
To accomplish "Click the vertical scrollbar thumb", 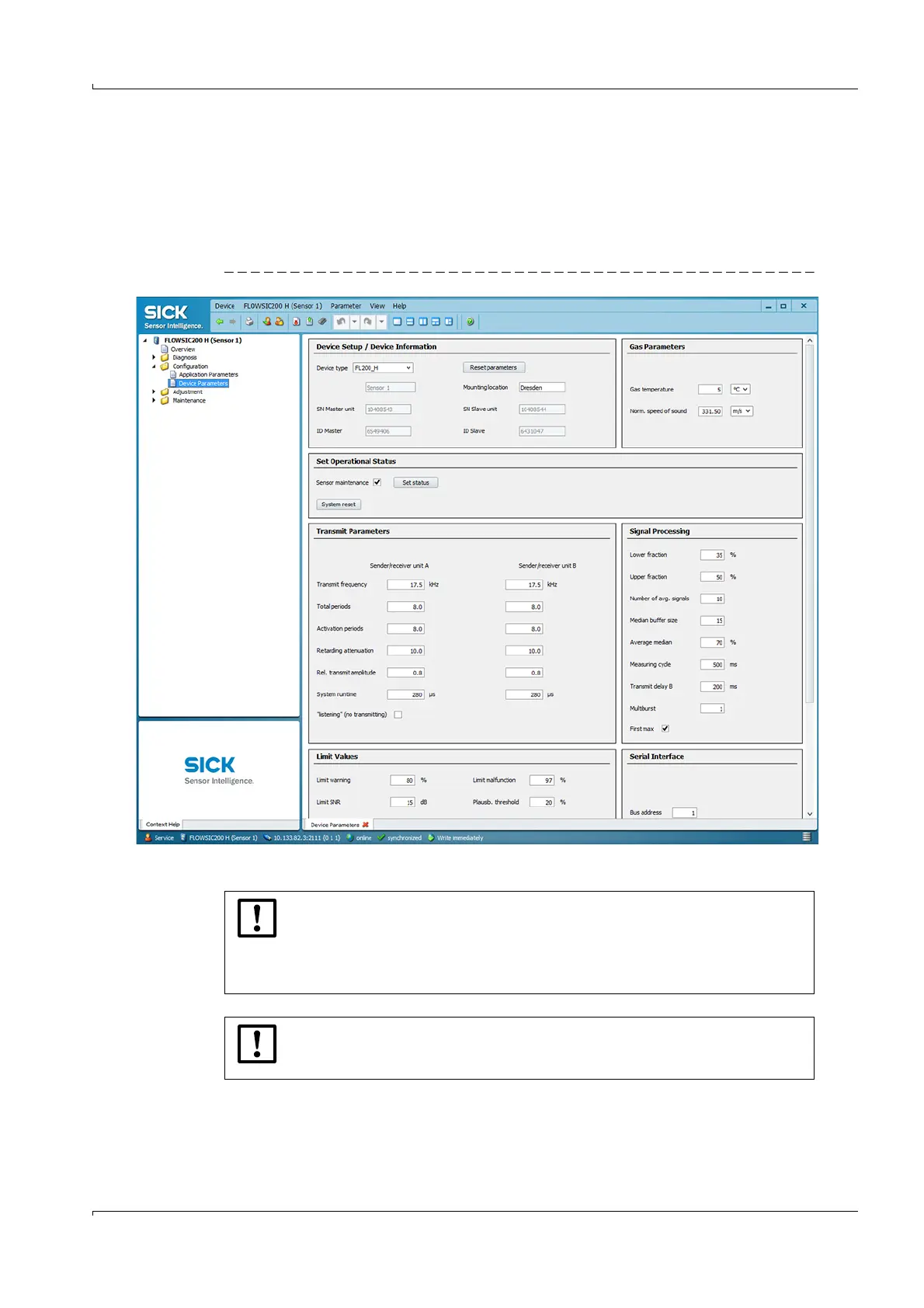I will point(810,524).
